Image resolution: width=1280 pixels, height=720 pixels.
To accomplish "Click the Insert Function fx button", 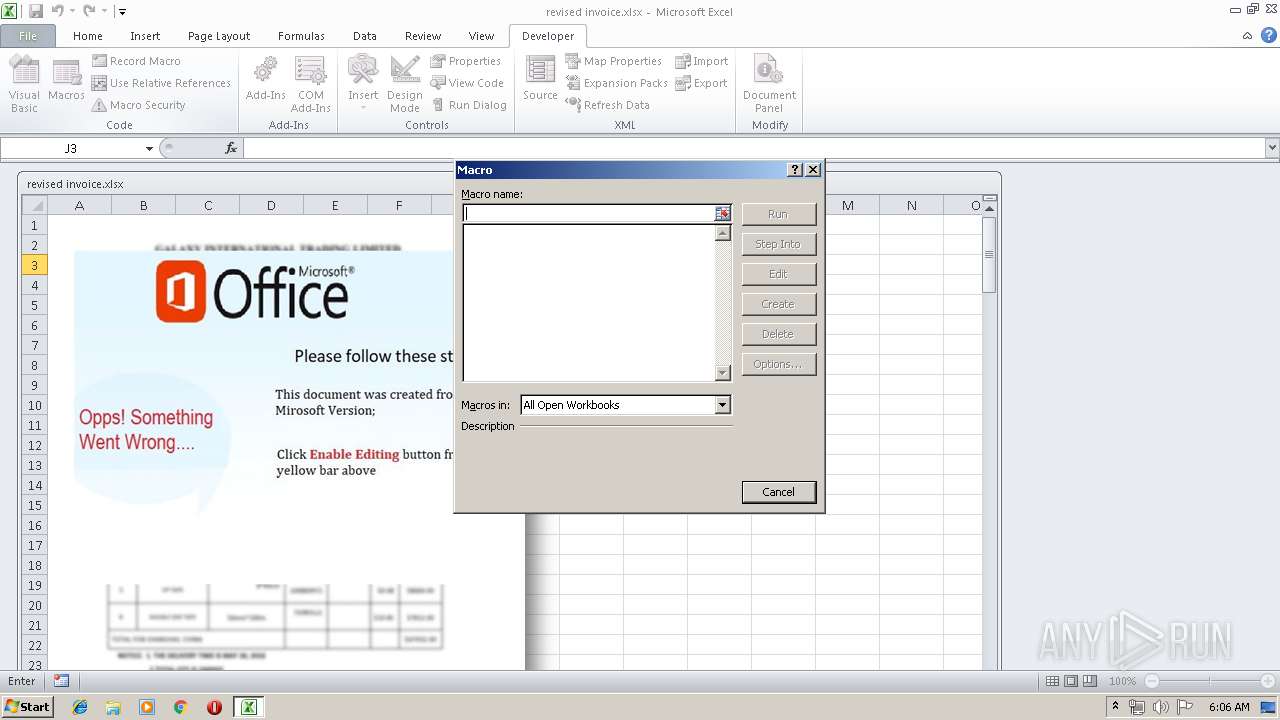I will (231, 148).
